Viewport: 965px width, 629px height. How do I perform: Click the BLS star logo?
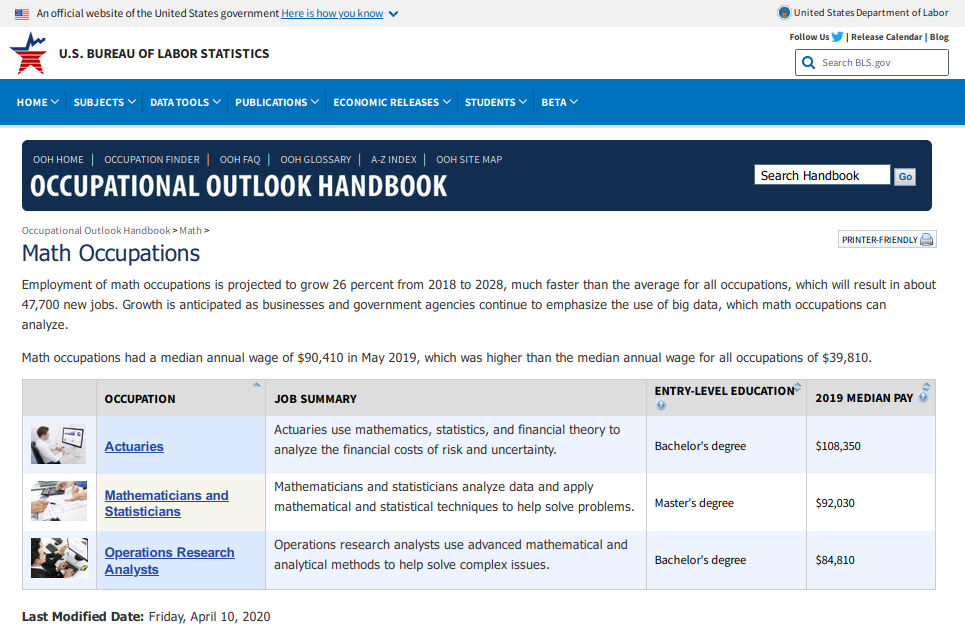click(28, 54)
